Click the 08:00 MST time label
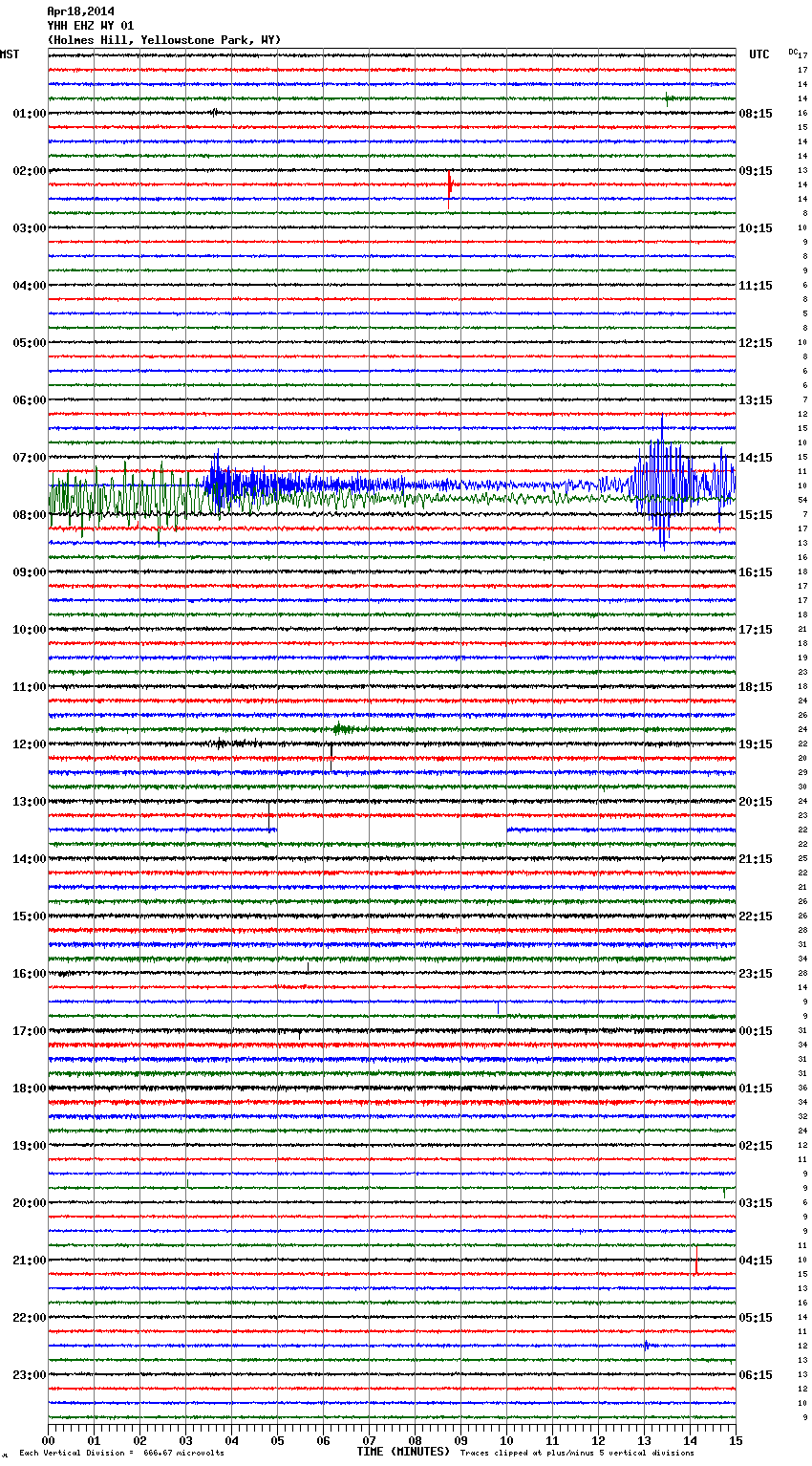812x1466 pixels. (x=29, y=515)
